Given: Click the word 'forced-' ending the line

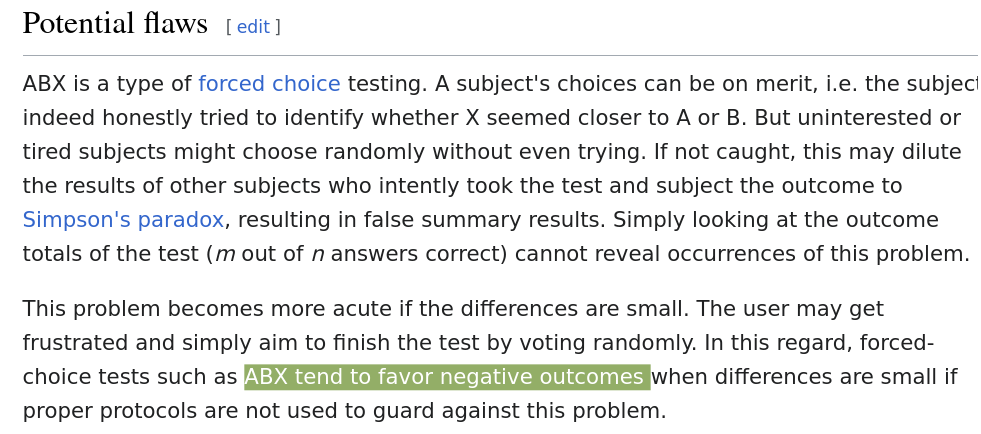Looking at the screenshot, I should [897, 343].
